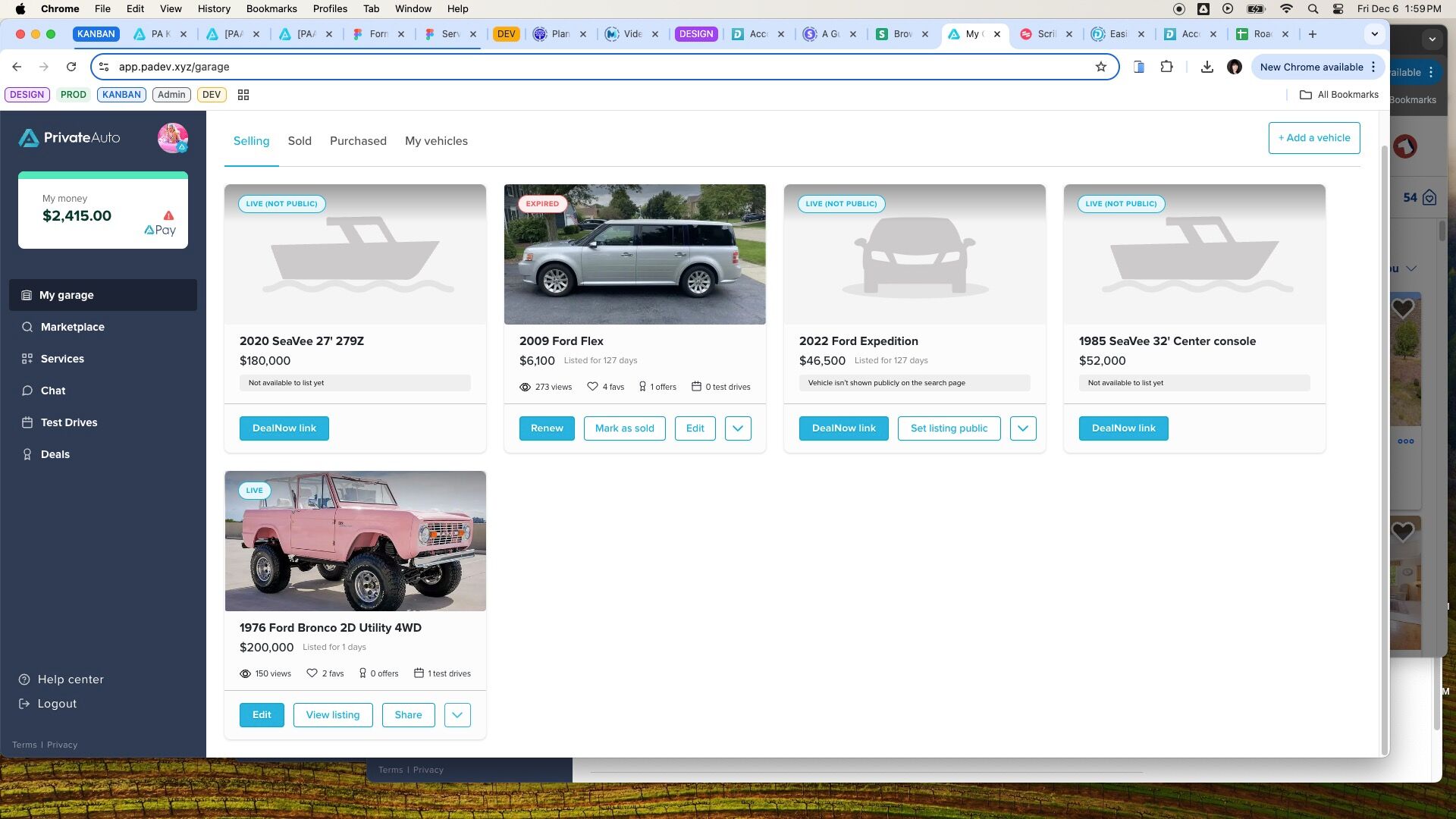Switch to the Sold tab
The width and height of the screenshot is (1456, 819).
(x=300, y=141)
